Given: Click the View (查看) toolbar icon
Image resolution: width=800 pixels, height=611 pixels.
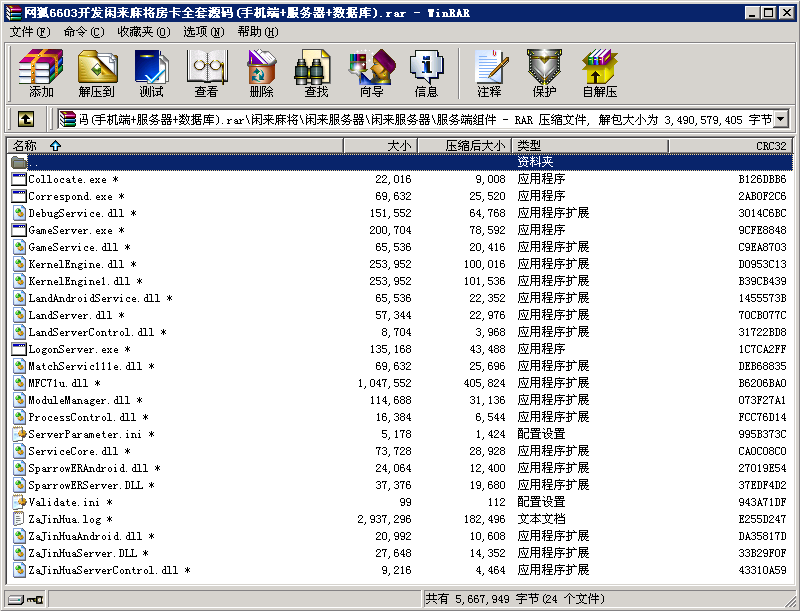Looking at the screenshot, I should pyautogui.click(x=206, y=72).
